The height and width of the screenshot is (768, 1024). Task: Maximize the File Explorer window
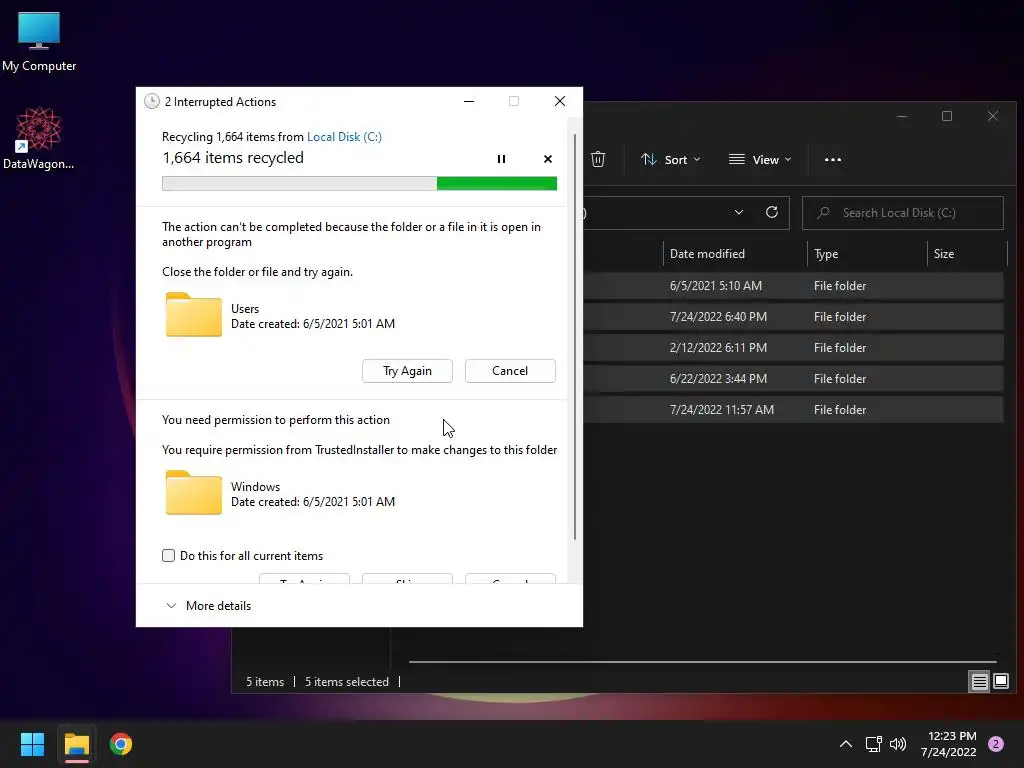pos(947,116)
